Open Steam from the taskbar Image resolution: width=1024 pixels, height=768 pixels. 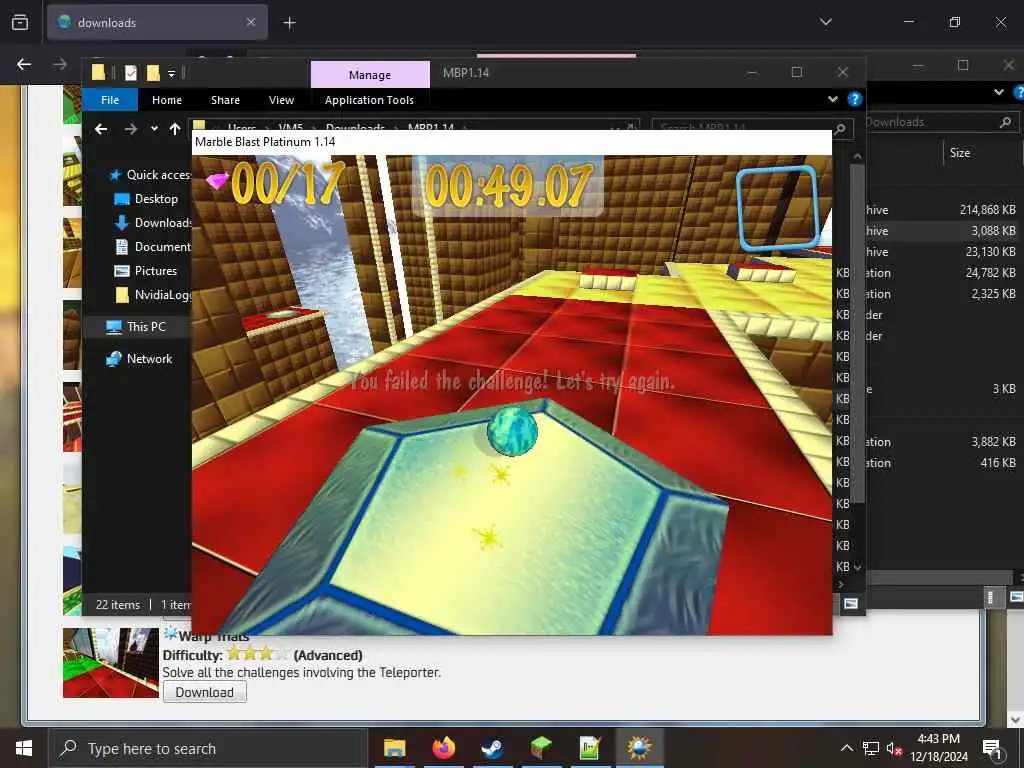492,748
